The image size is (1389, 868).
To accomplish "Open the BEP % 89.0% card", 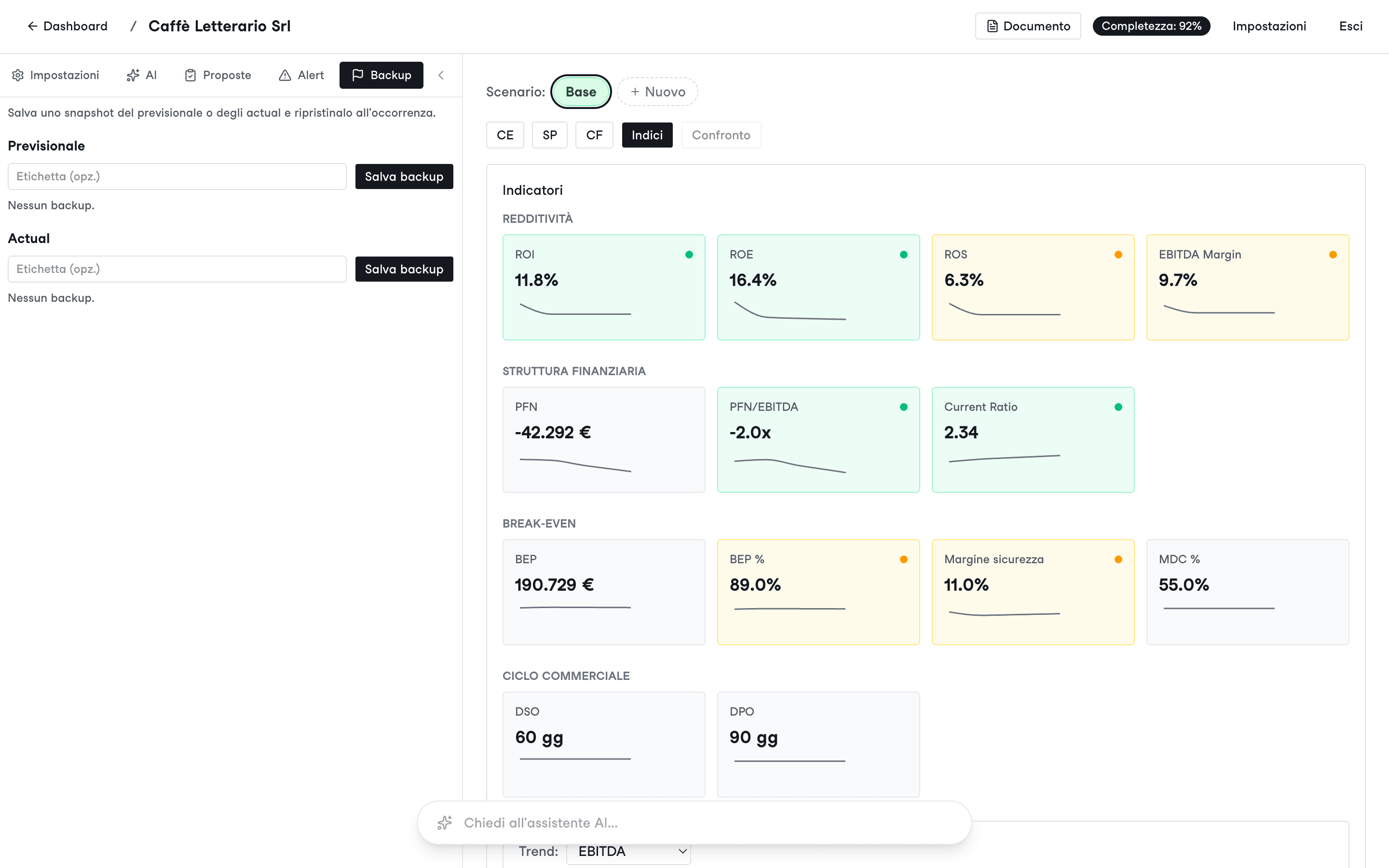I will [x=818, y=592].
